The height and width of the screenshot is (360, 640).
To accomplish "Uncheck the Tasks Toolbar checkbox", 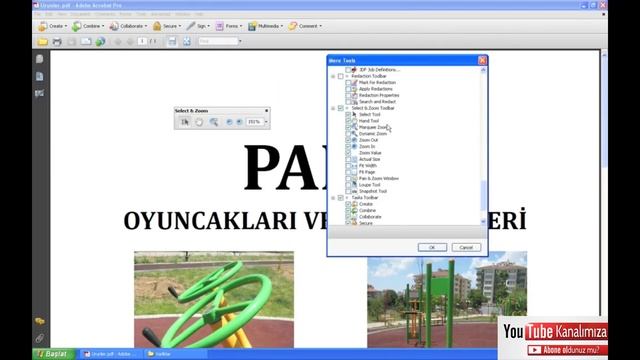I will pyautogui.click(x=340, y=198).
